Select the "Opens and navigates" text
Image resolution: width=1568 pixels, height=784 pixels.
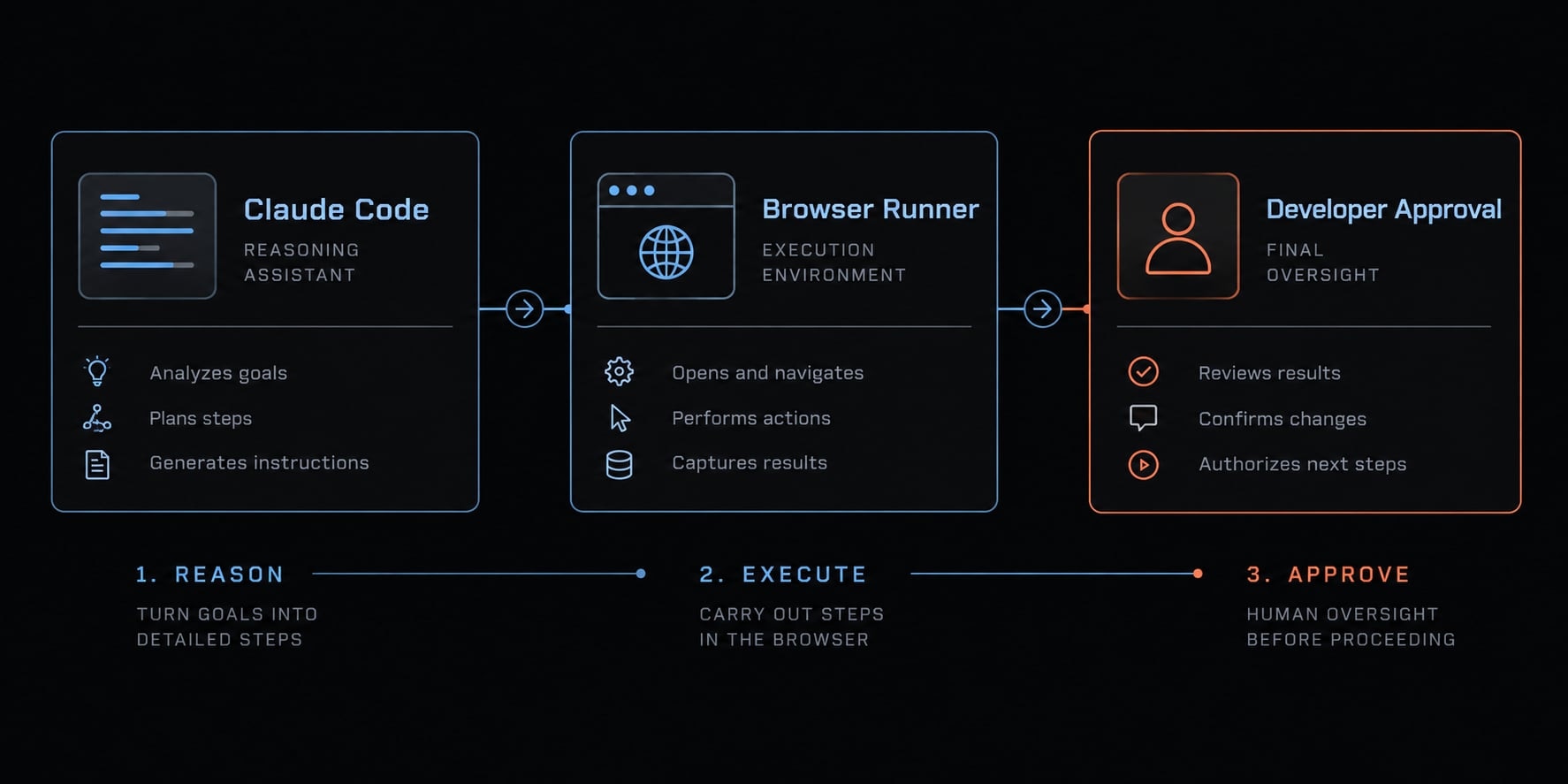(x=767, y=373)
